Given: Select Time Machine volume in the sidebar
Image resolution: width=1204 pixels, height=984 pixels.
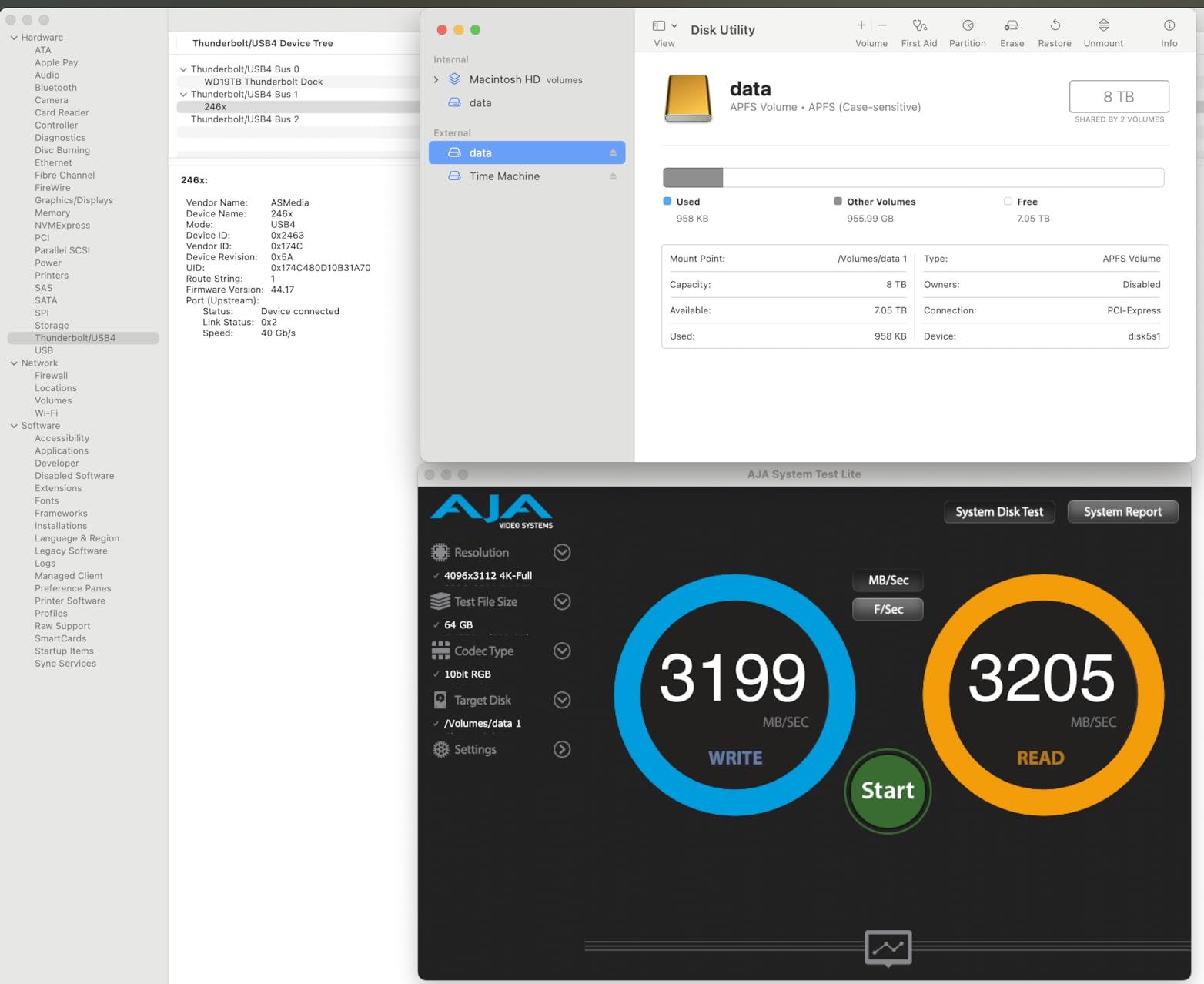Looking at the screenshot, I should [527, 176].
